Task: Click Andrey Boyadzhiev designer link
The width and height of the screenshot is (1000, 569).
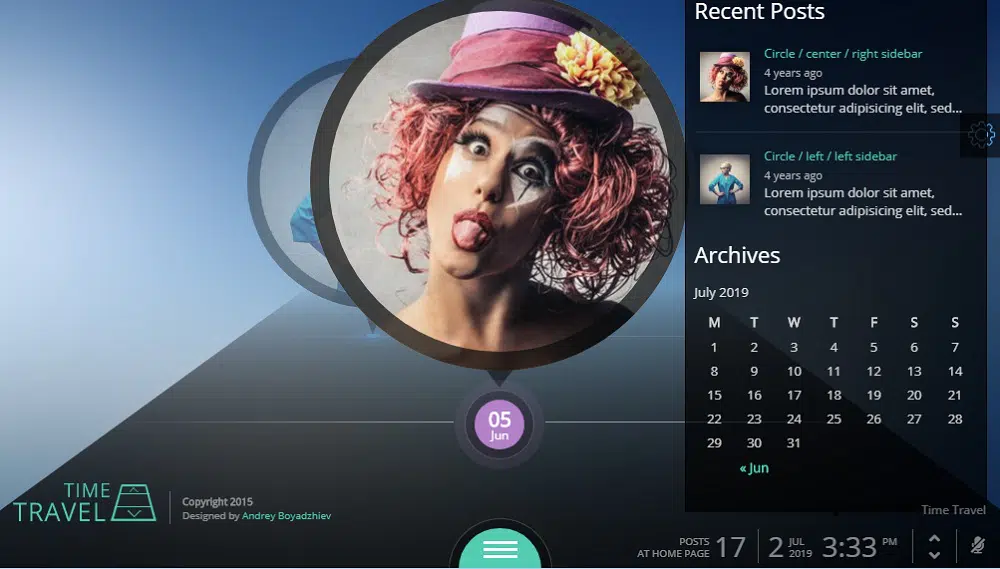Action: 286,516
